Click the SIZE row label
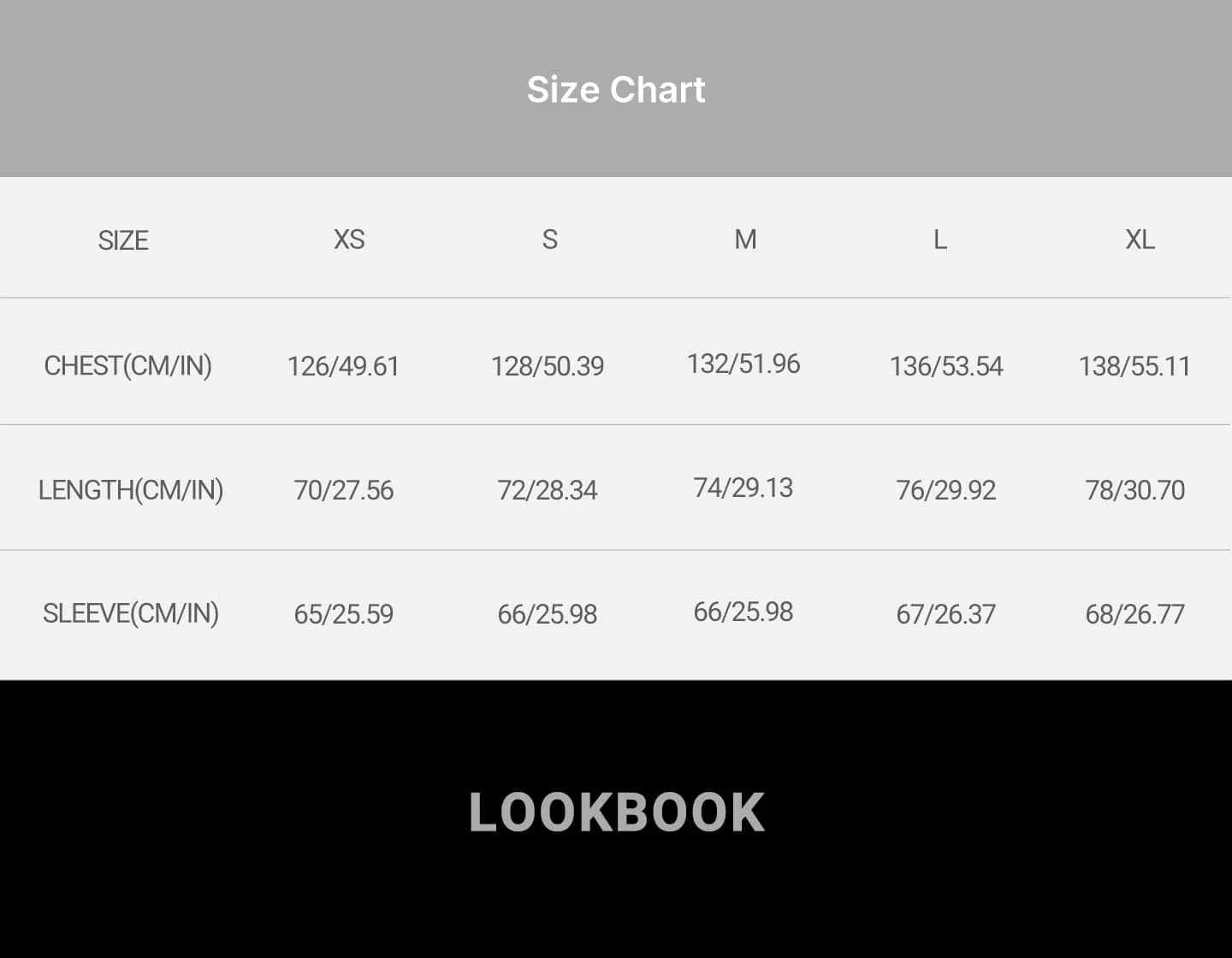1232x958 pixels. 123,240
